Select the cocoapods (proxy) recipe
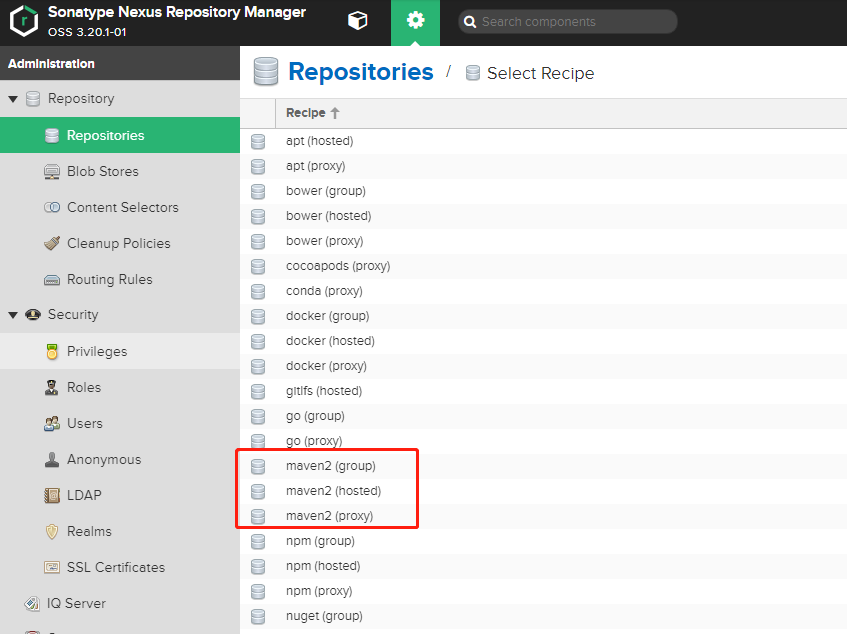Screen dimensions: 847x634 tap(543, 266)
